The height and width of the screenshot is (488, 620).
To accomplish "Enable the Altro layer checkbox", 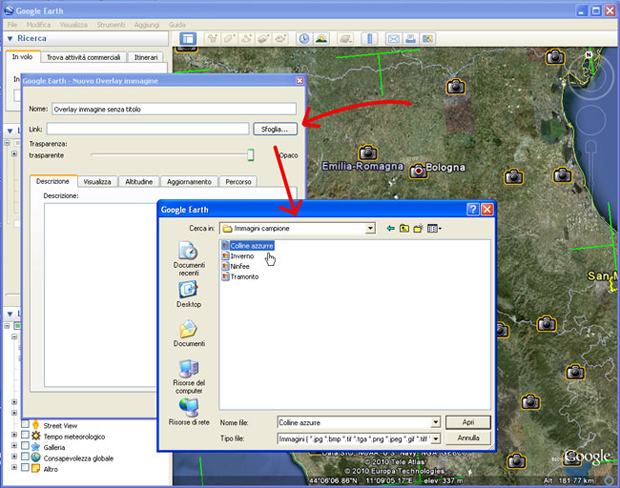I will coord(25,467).
